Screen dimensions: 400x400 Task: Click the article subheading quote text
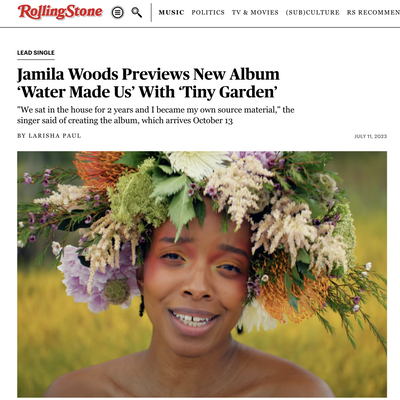(x=156, y=115)
